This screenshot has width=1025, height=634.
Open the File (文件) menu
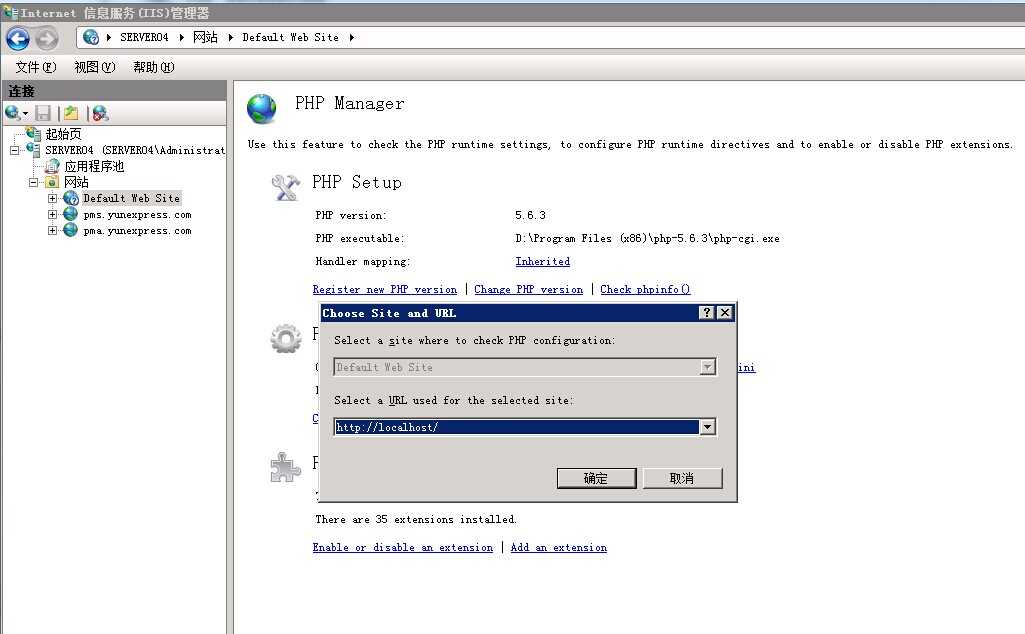point(36,67)
